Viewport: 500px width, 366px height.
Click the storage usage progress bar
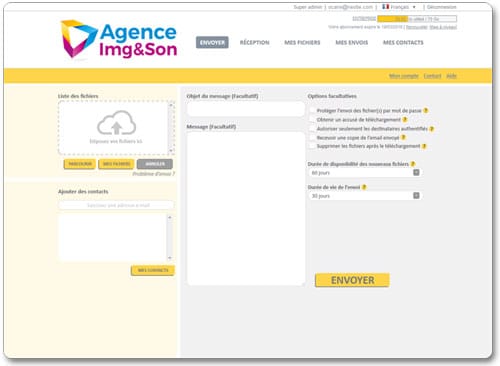(417, 19)
